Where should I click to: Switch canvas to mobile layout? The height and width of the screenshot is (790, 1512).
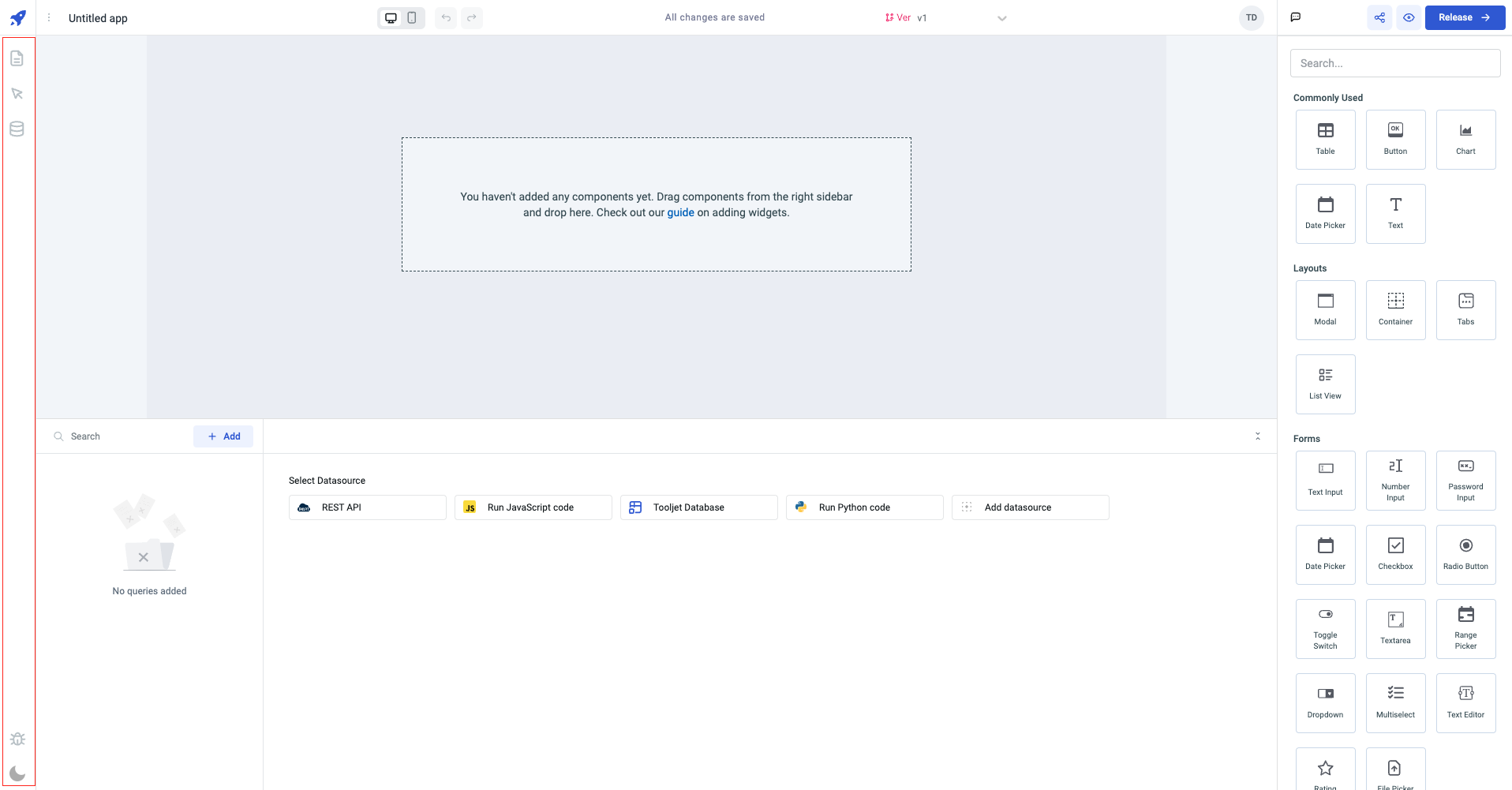pyautogui.click(x=412, y=17)
